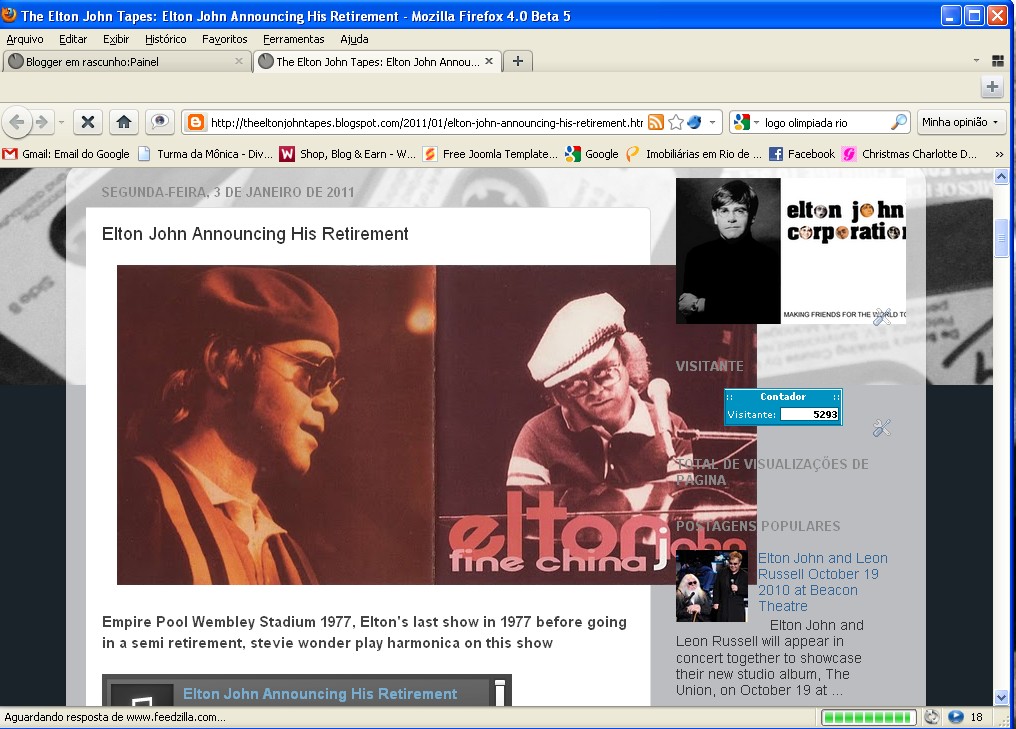Stop loading with the X toolbar button
Screen dimensions: 1016x729
tap(88, 122)
